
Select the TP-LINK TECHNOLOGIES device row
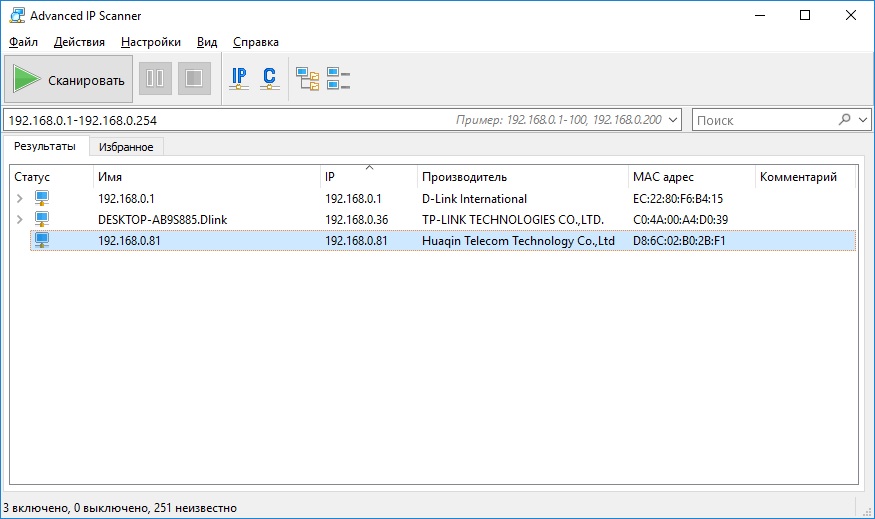coord(512,219)
